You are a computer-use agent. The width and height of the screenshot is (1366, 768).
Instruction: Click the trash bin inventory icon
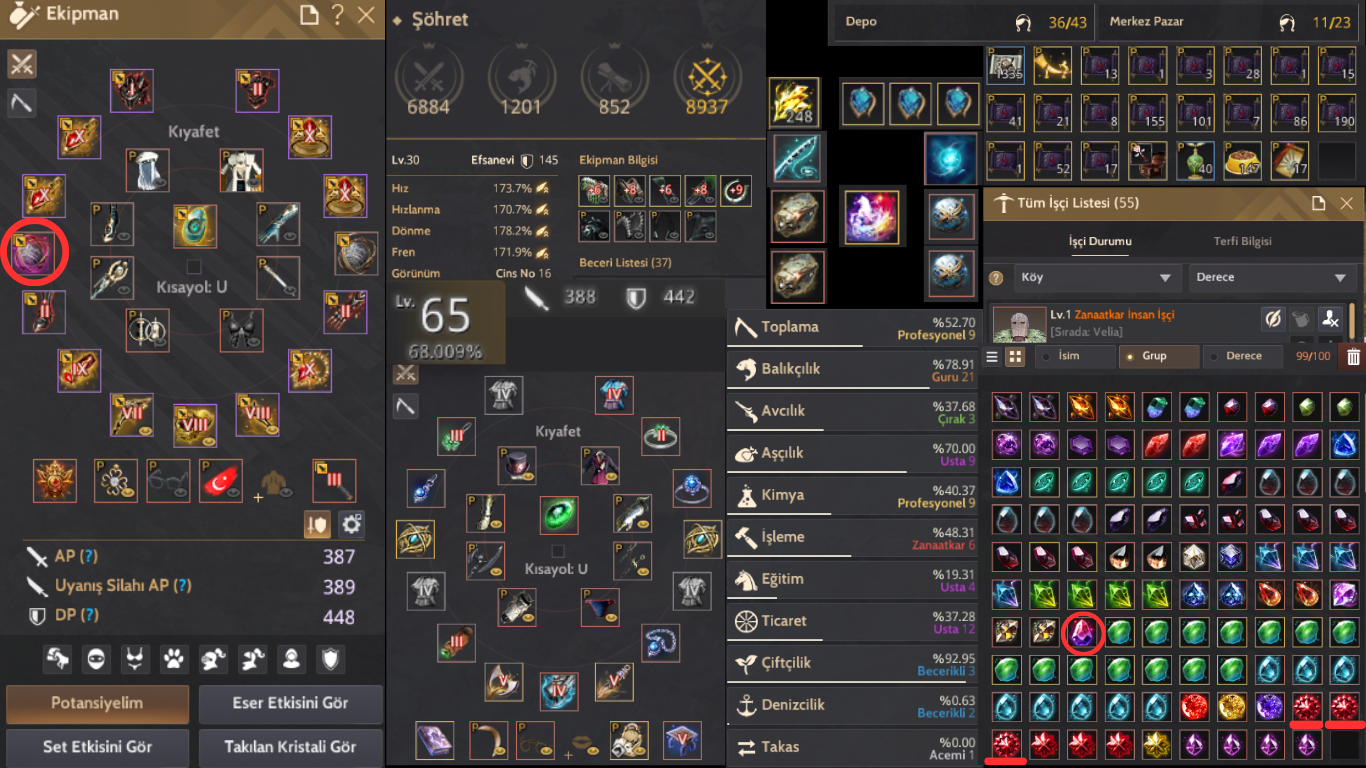point(1353,356)
